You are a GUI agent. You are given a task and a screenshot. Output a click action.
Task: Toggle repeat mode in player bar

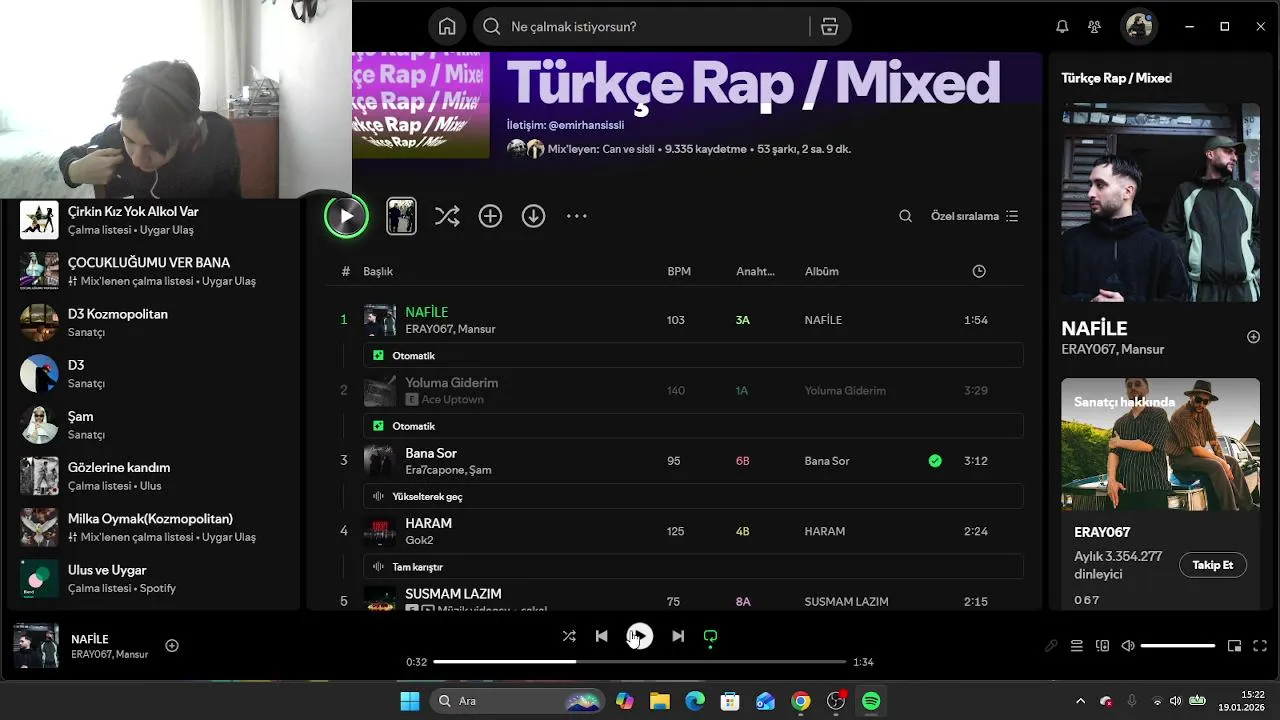(x=710, y=636)
